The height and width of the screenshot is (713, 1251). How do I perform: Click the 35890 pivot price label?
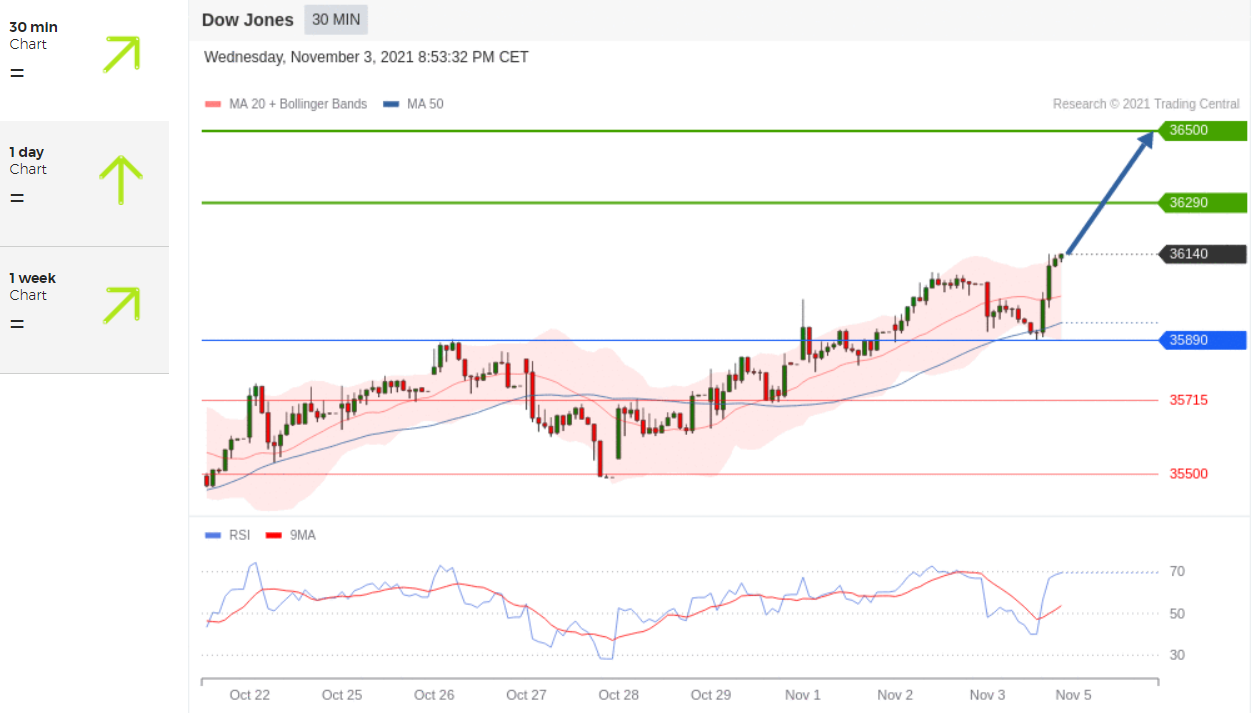click(1201, 340)
